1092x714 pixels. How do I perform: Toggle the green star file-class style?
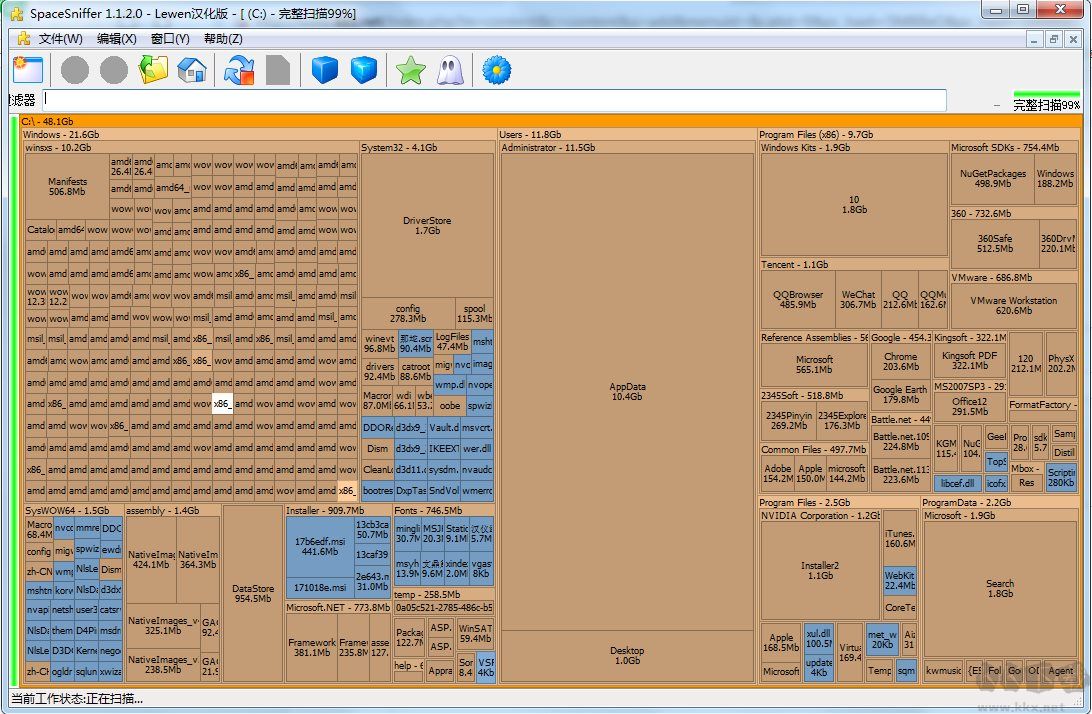tap(410, 70)
